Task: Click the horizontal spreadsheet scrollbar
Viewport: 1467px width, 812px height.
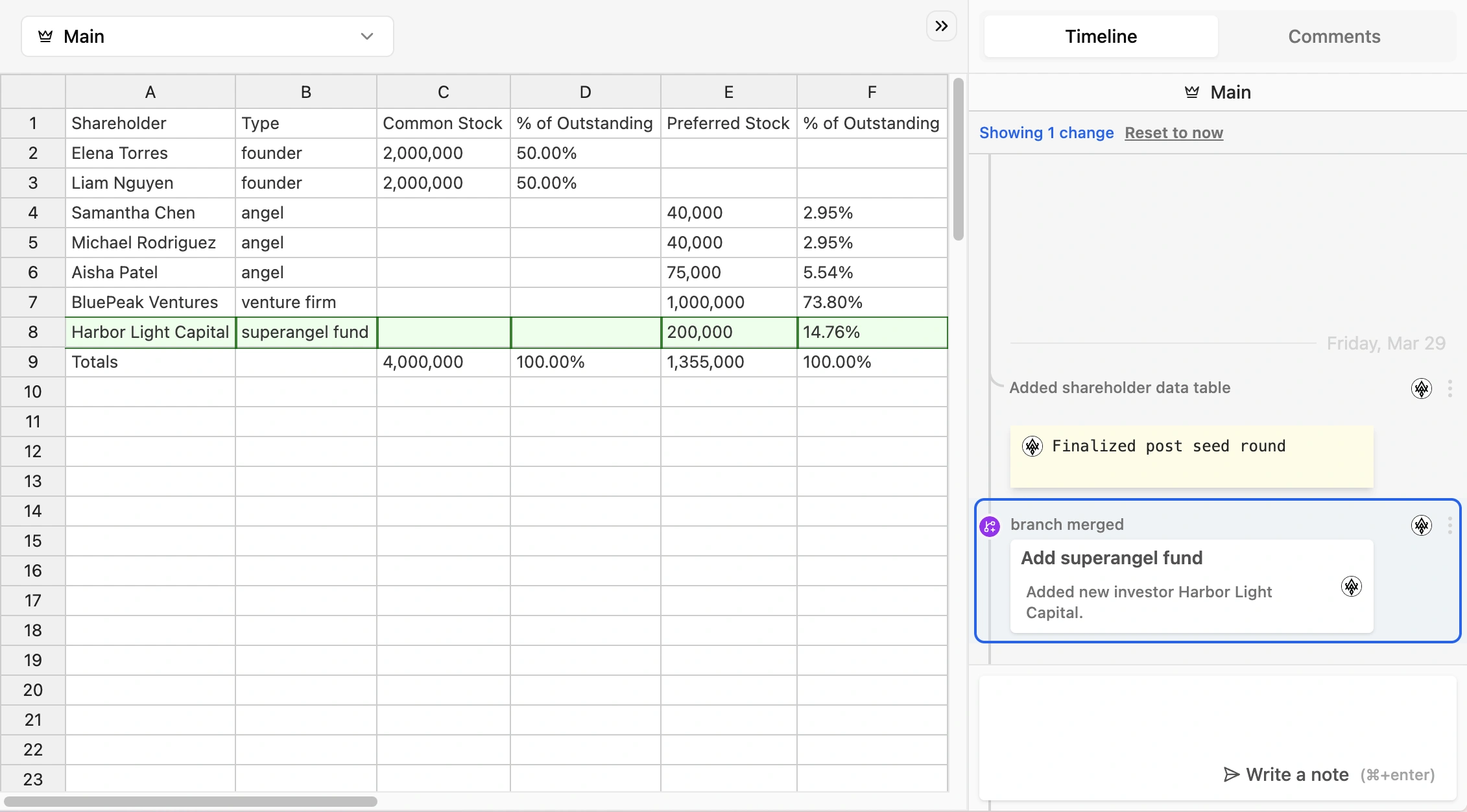Action: click(191, 802)
